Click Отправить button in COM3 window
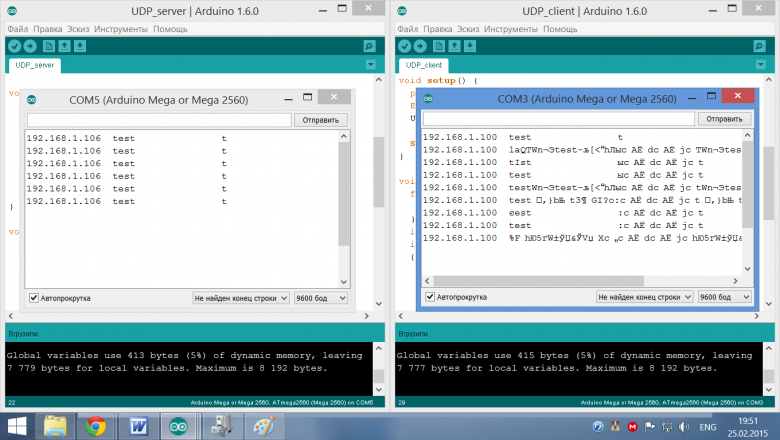Screen dimensions: 780x440 724,119
